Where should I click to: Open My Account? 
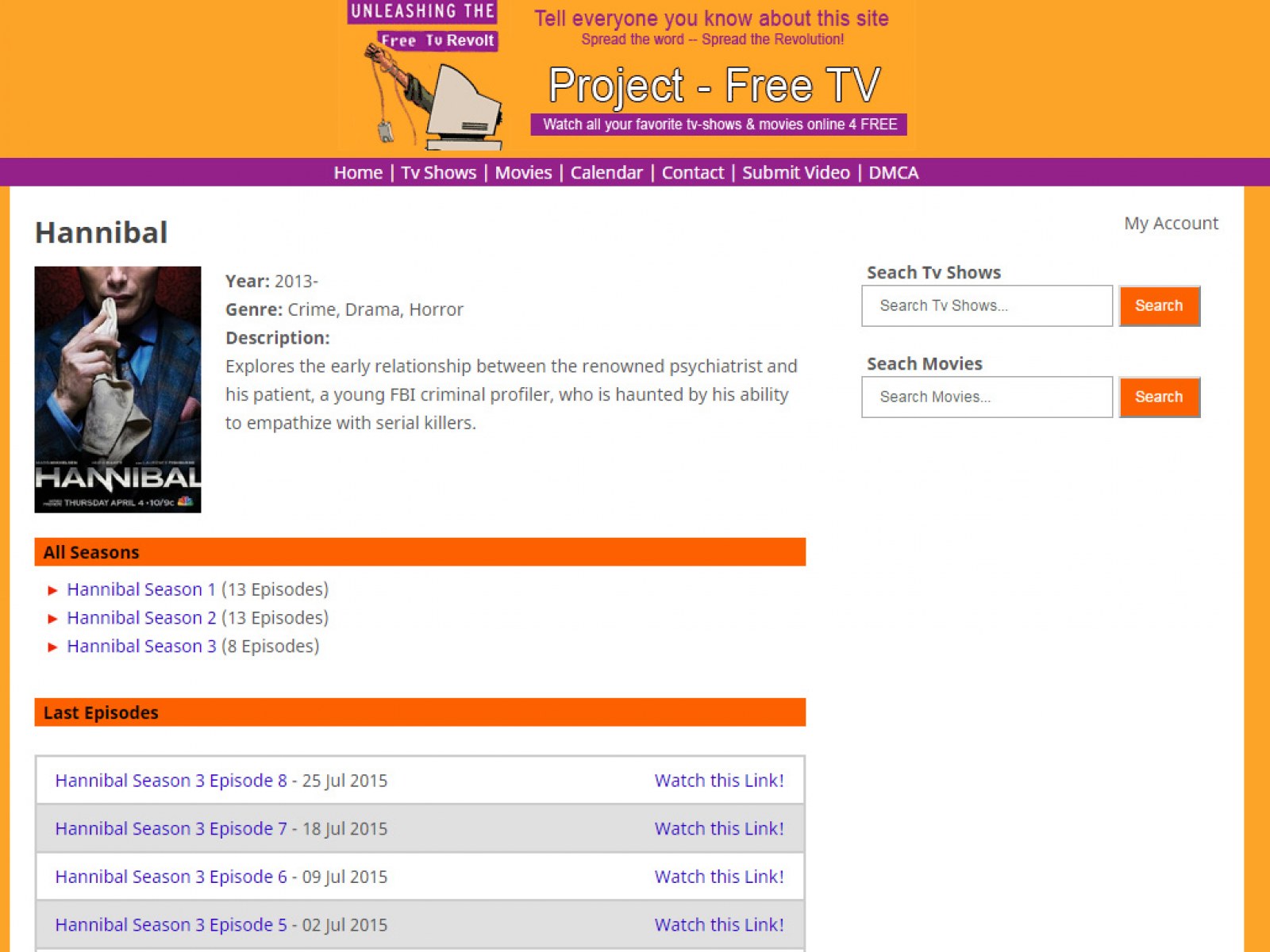tap(1170, 223)
